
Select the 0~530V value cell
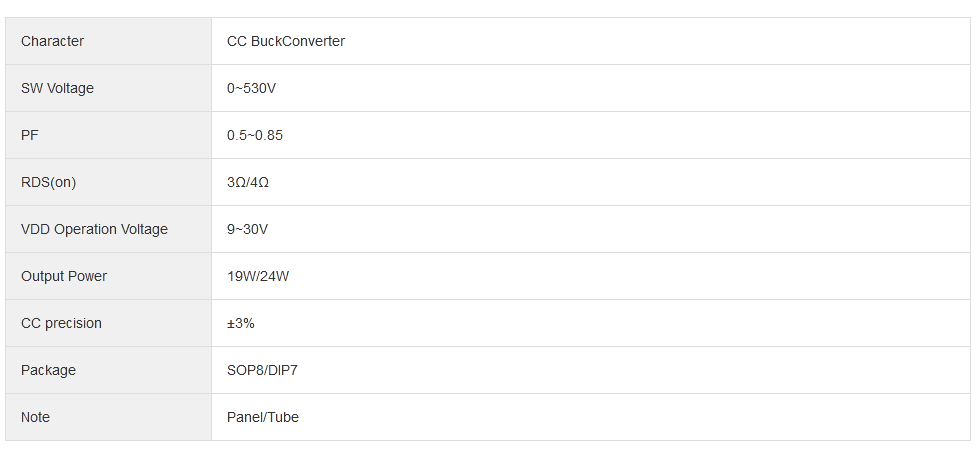click(251, 88)
